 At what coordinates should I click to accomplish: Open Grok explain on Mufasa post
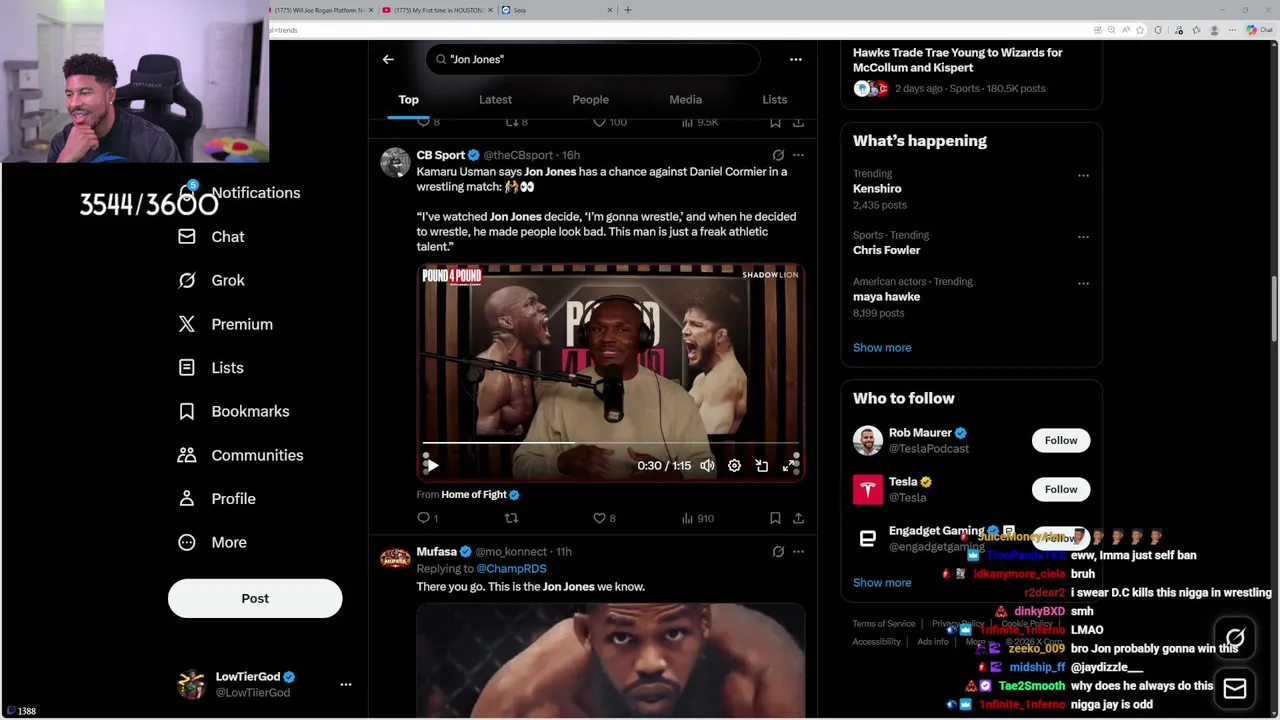(778, 551)
